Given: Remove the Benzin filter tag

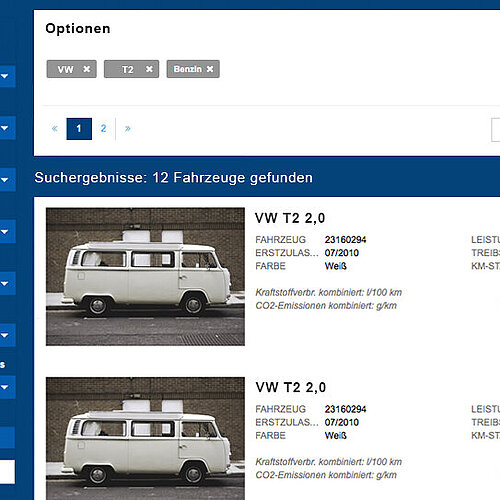Looking at the screenshot, I should tap(210, 69).
